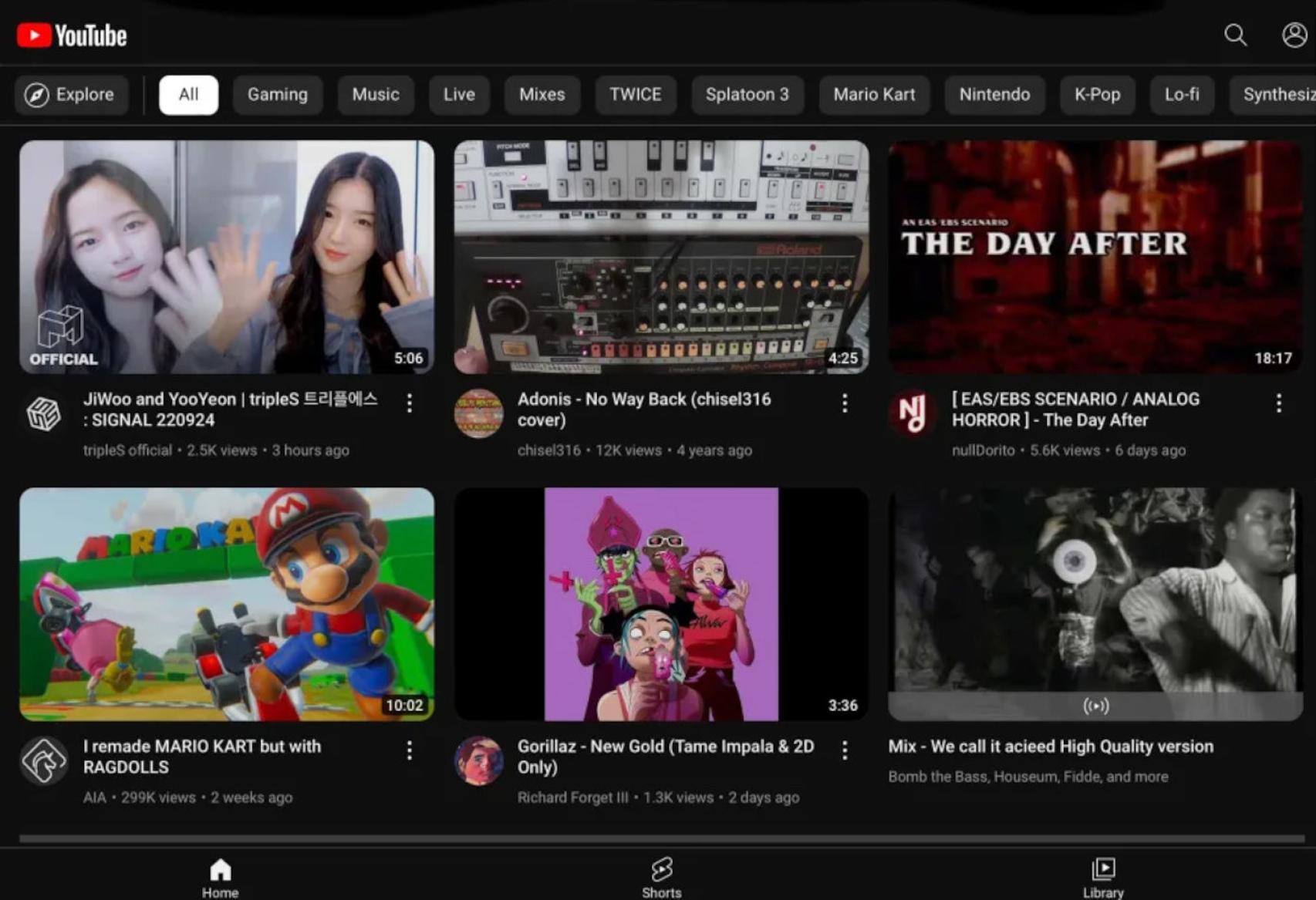Image resolution: width=1316 pixels, height=900 pixels.
Task: Click the YouTube logo
Action: click(72, 35)
